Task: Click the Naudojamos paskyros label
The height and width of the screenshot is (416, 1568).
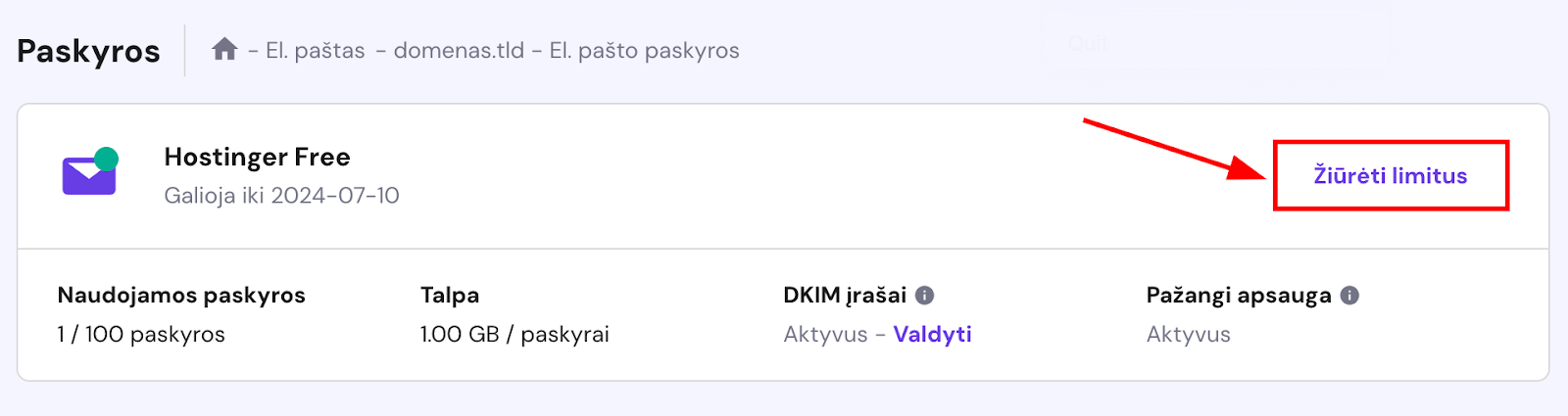Action: 181,295
